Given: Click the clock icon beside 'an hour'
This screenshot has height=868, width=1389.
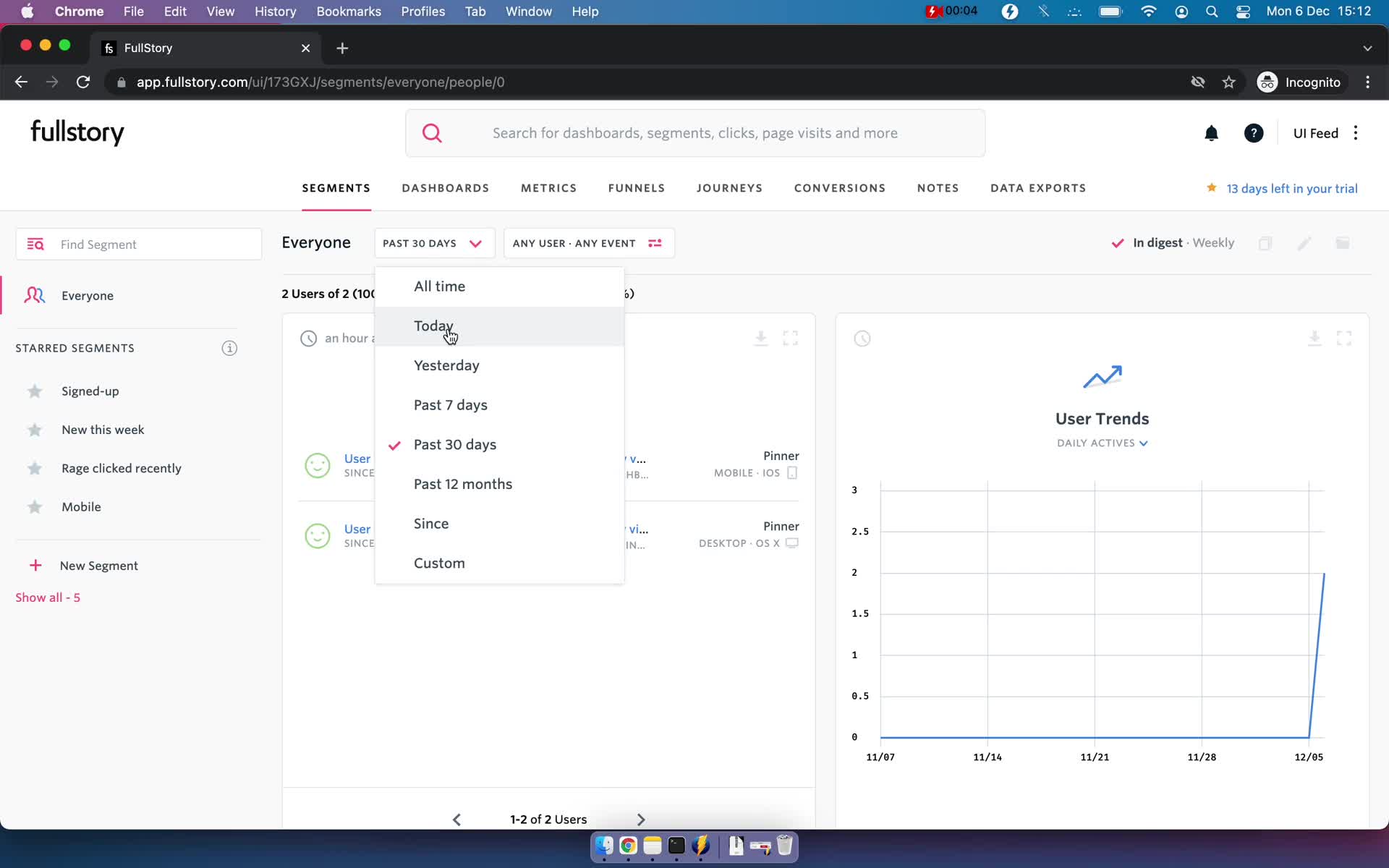Looking at the screenshot, I should 308,339.
